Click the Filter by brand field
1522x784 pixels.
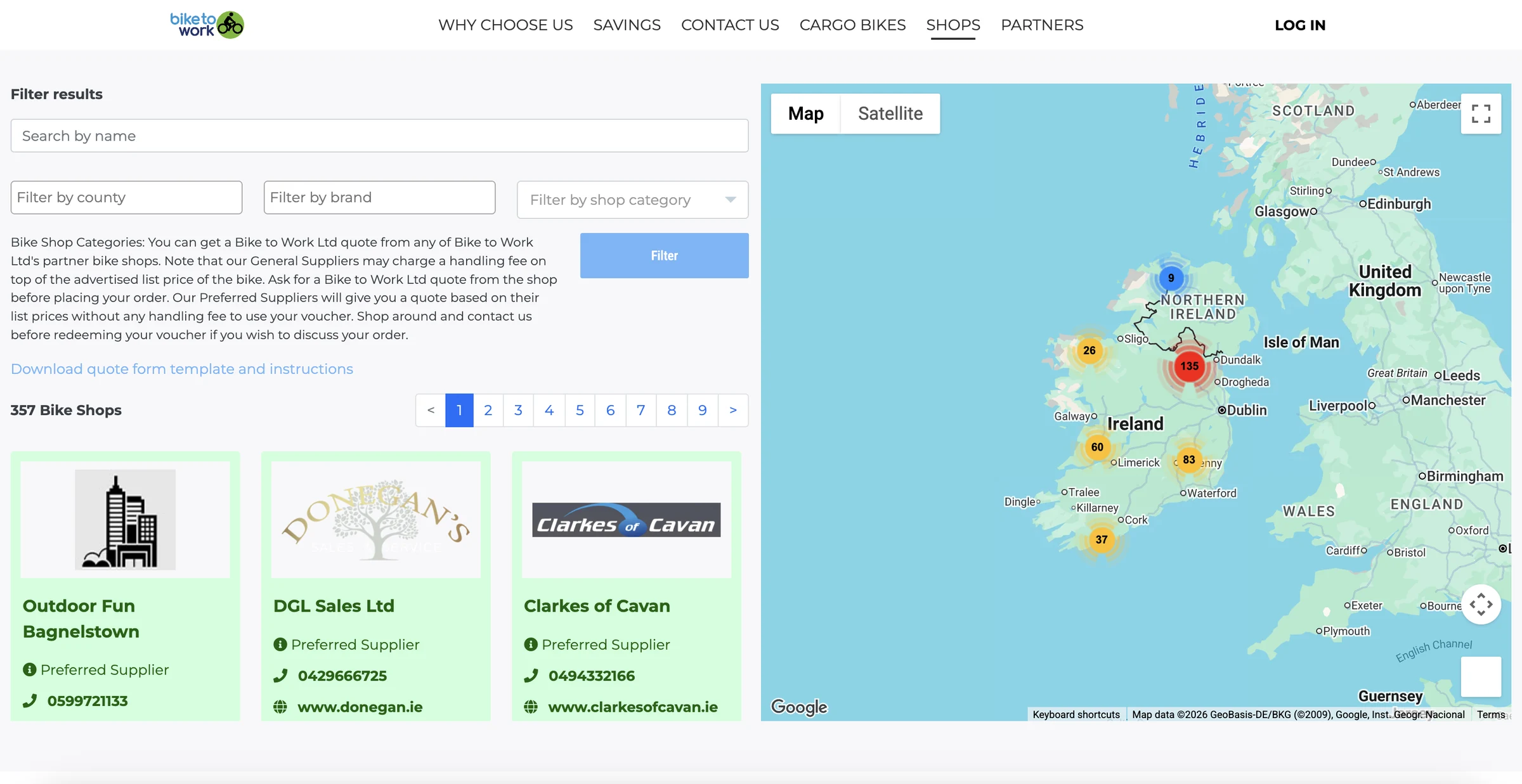[379, 197]
